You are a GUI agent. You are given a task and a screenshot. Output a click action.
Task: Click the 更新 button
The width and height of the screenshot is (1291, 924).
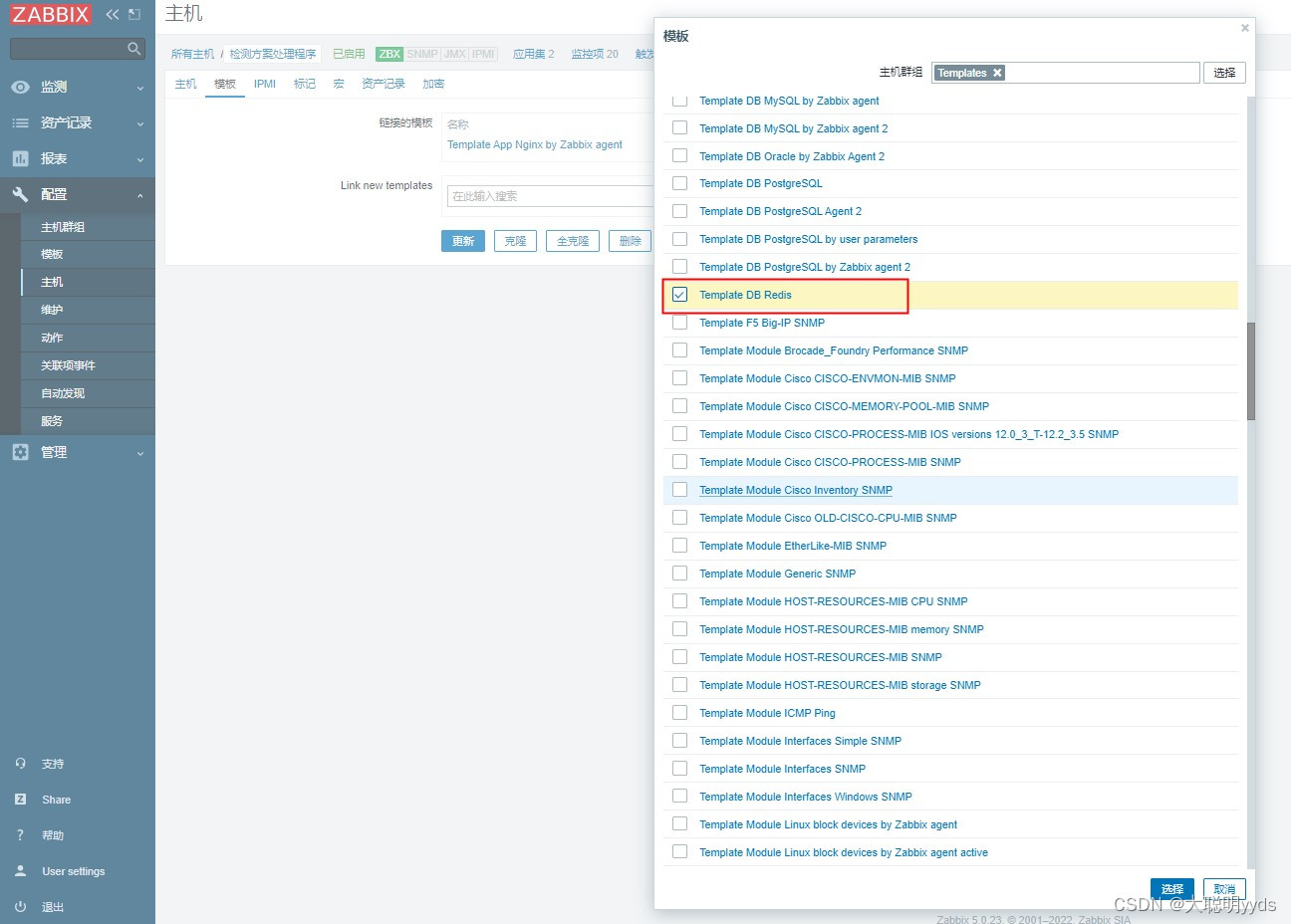463,241
